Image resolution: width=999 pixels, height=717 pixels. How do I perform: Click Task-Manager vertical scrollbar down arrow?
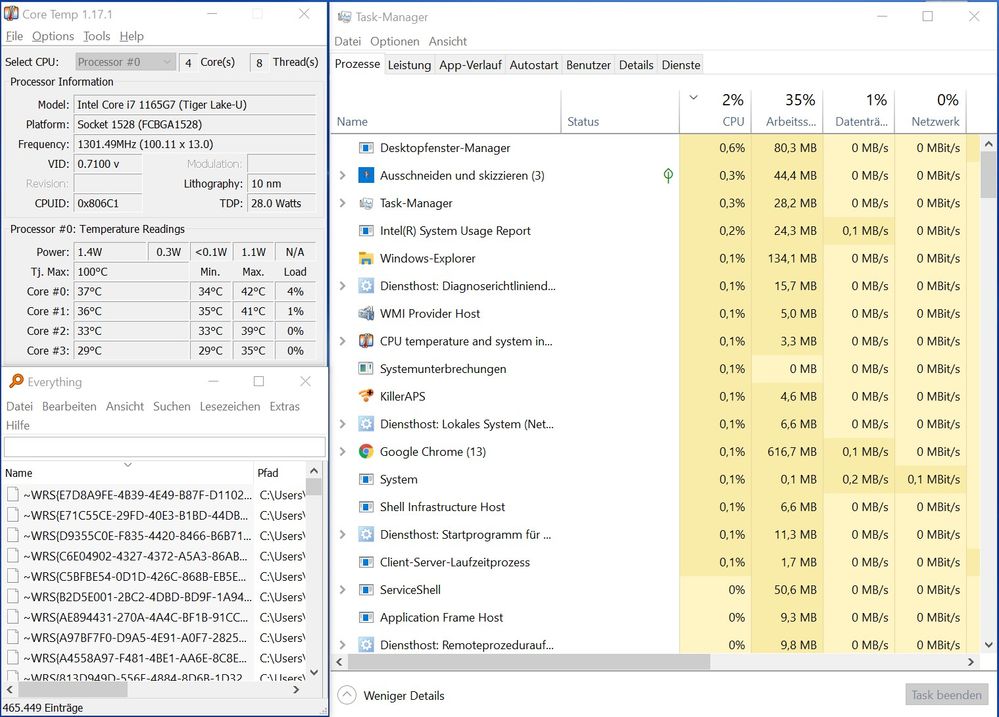pos(988,645)
